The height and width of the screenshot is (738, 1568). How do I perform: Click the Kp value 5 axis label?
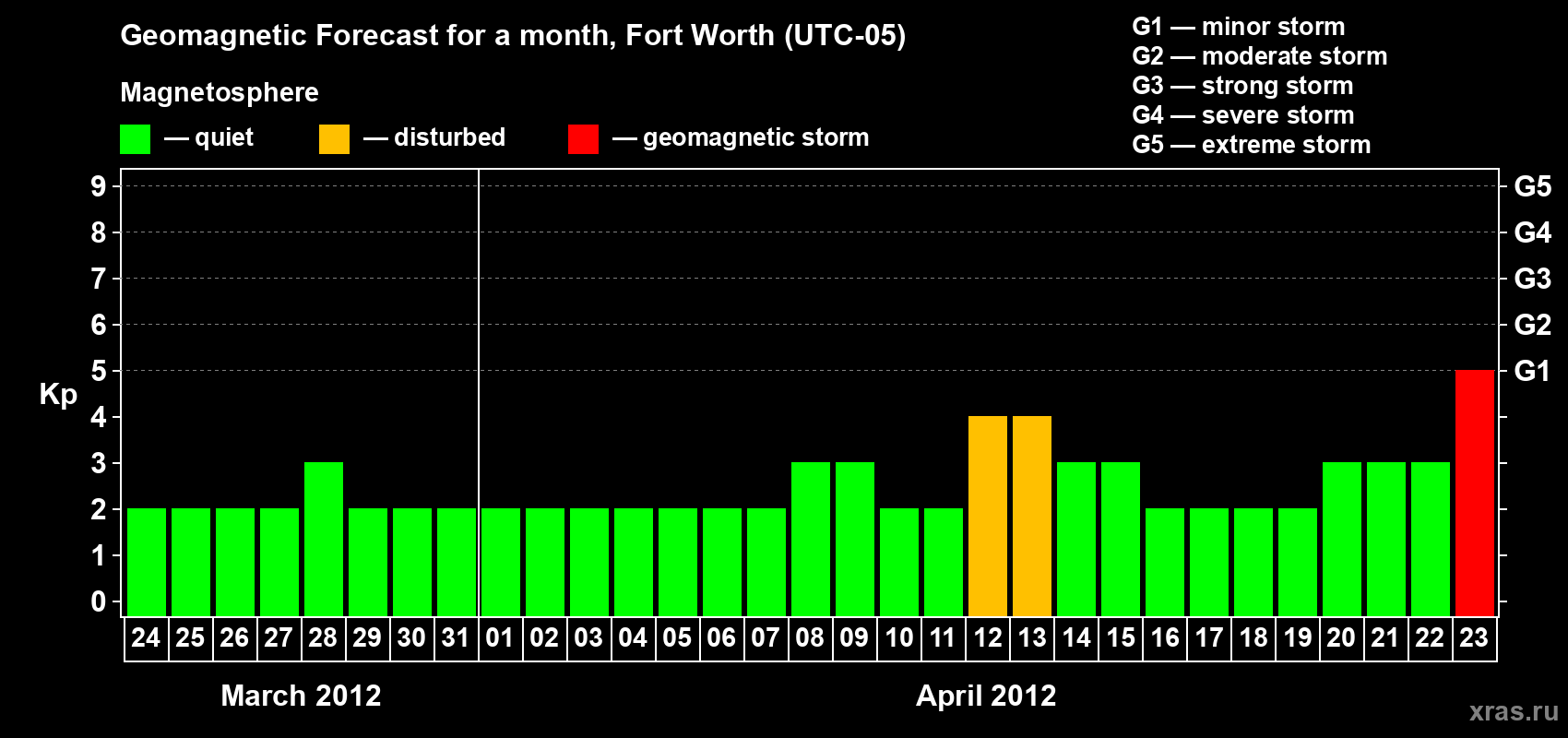click(99, 371)
